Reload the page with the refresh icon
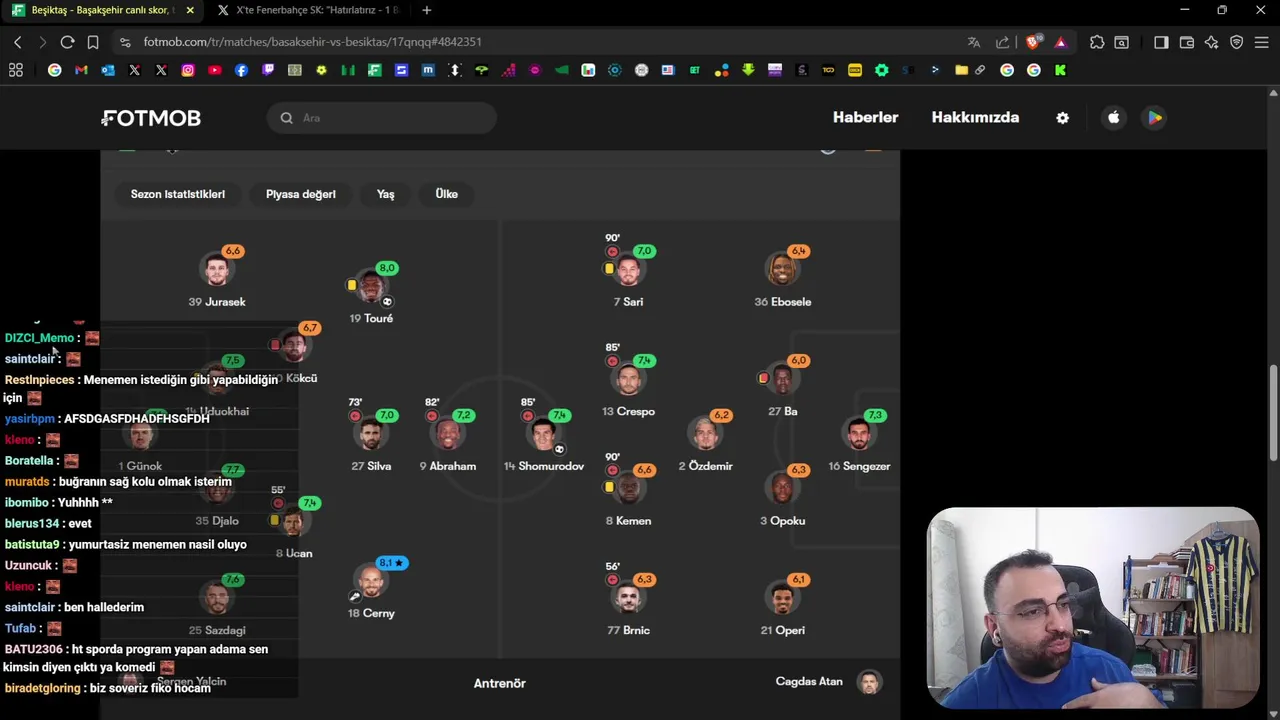1280x720 pixels. click(x=67, y=42)
